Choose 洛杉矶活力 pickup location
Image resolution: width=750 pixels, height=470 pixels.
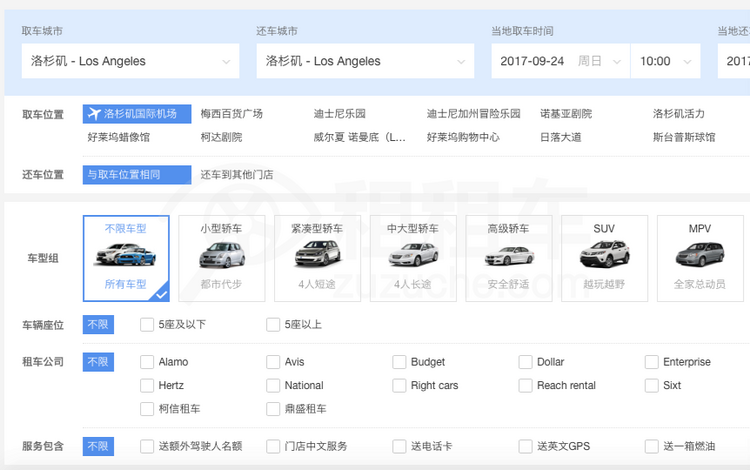pyautogui.click(x=679, y=114)
